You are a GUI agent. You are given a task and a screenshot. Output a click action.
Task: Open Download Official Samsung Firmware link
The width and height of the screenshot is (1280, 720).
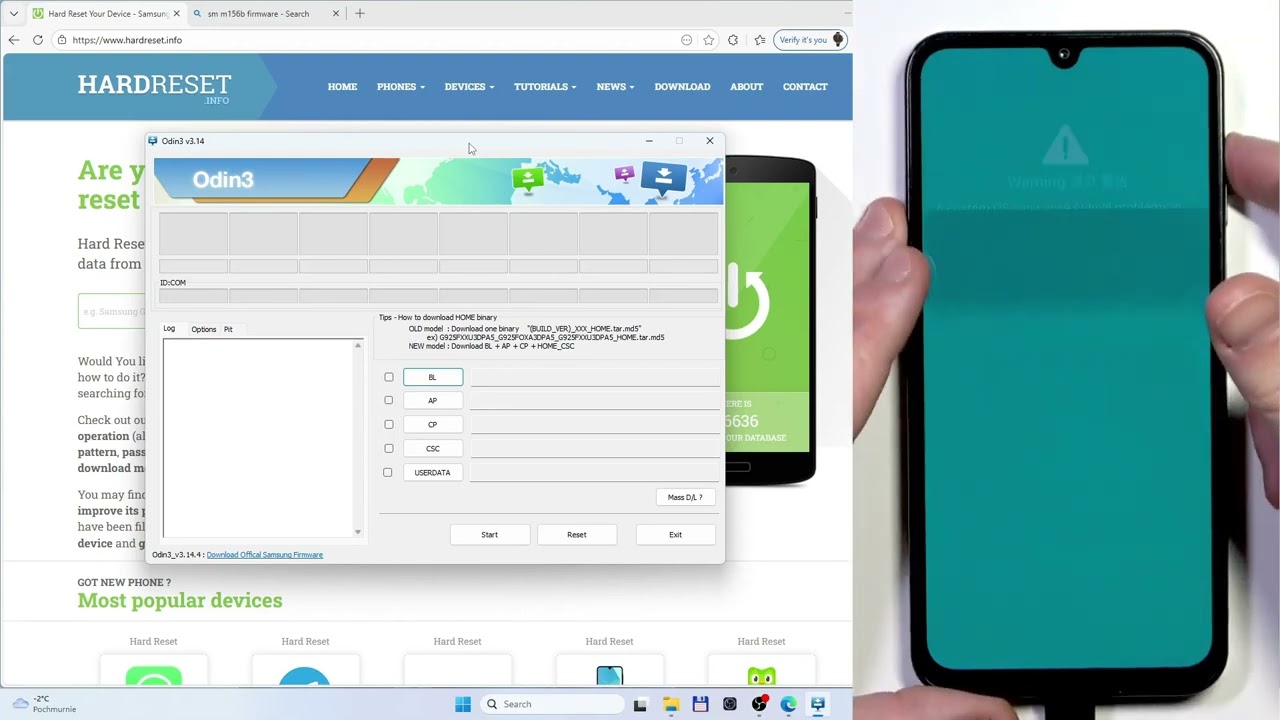tap(264, 555)
